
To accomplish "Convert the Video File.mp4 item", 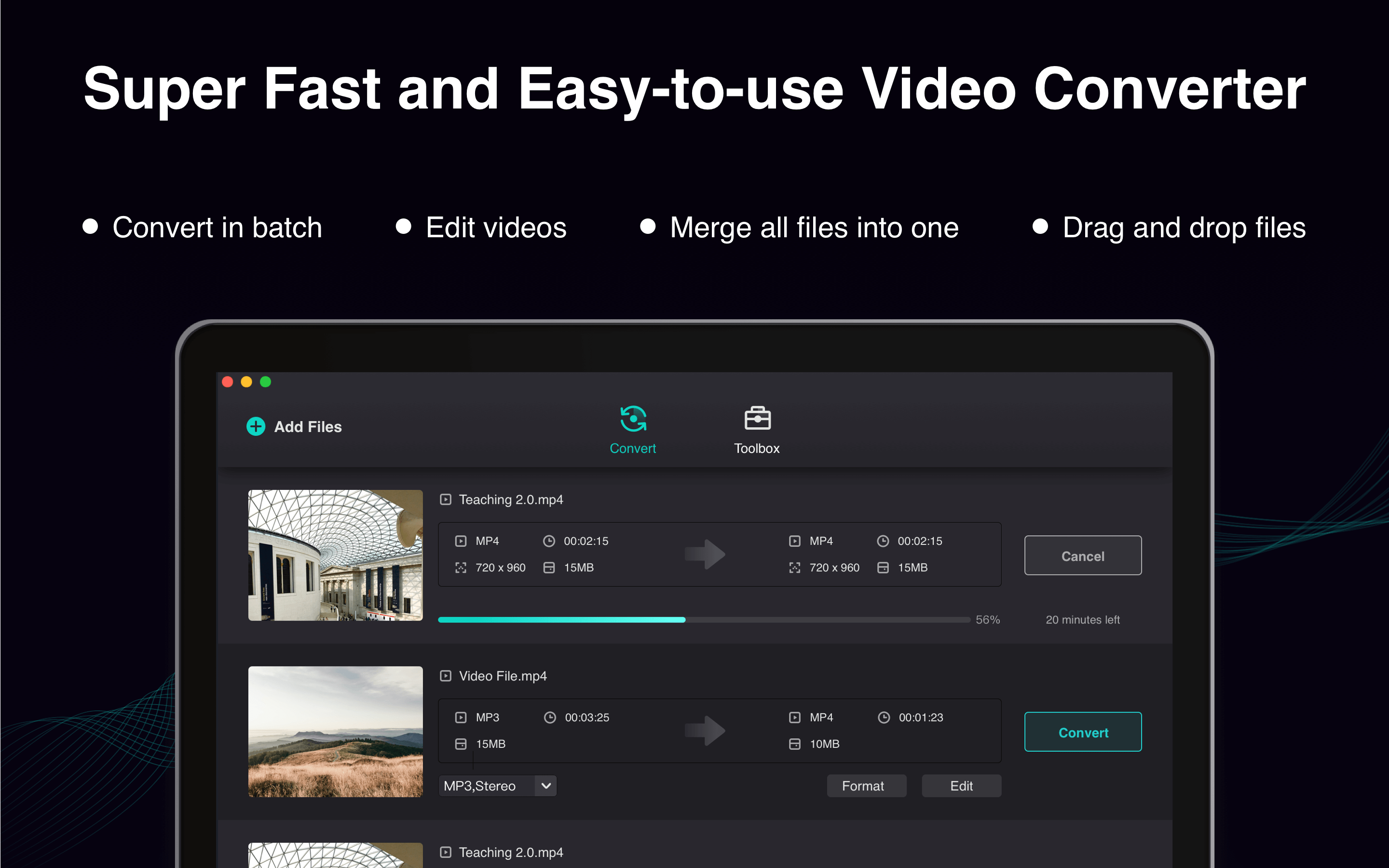I will pos(1083,732).
